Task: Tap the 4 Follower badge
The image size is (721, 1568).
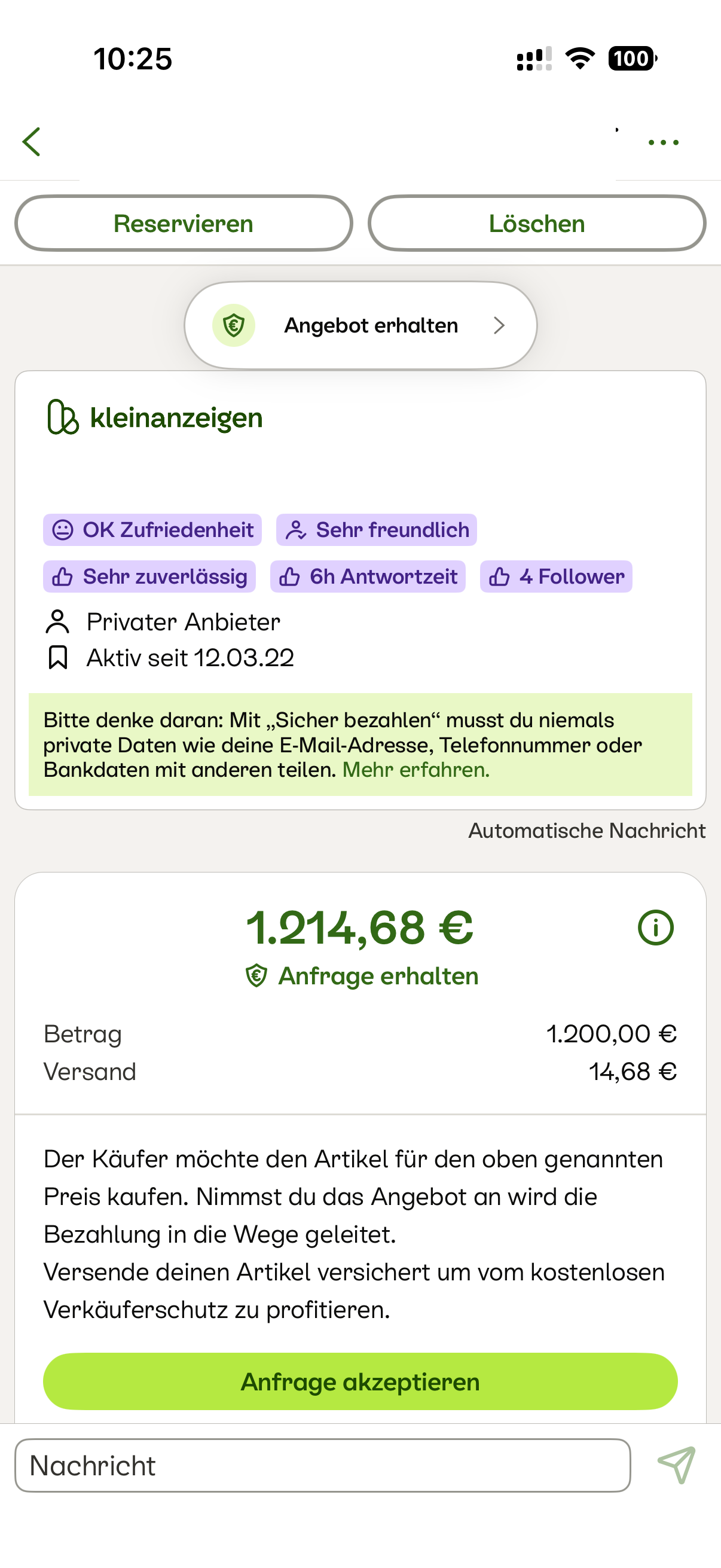Action: [x=556, y=576]
